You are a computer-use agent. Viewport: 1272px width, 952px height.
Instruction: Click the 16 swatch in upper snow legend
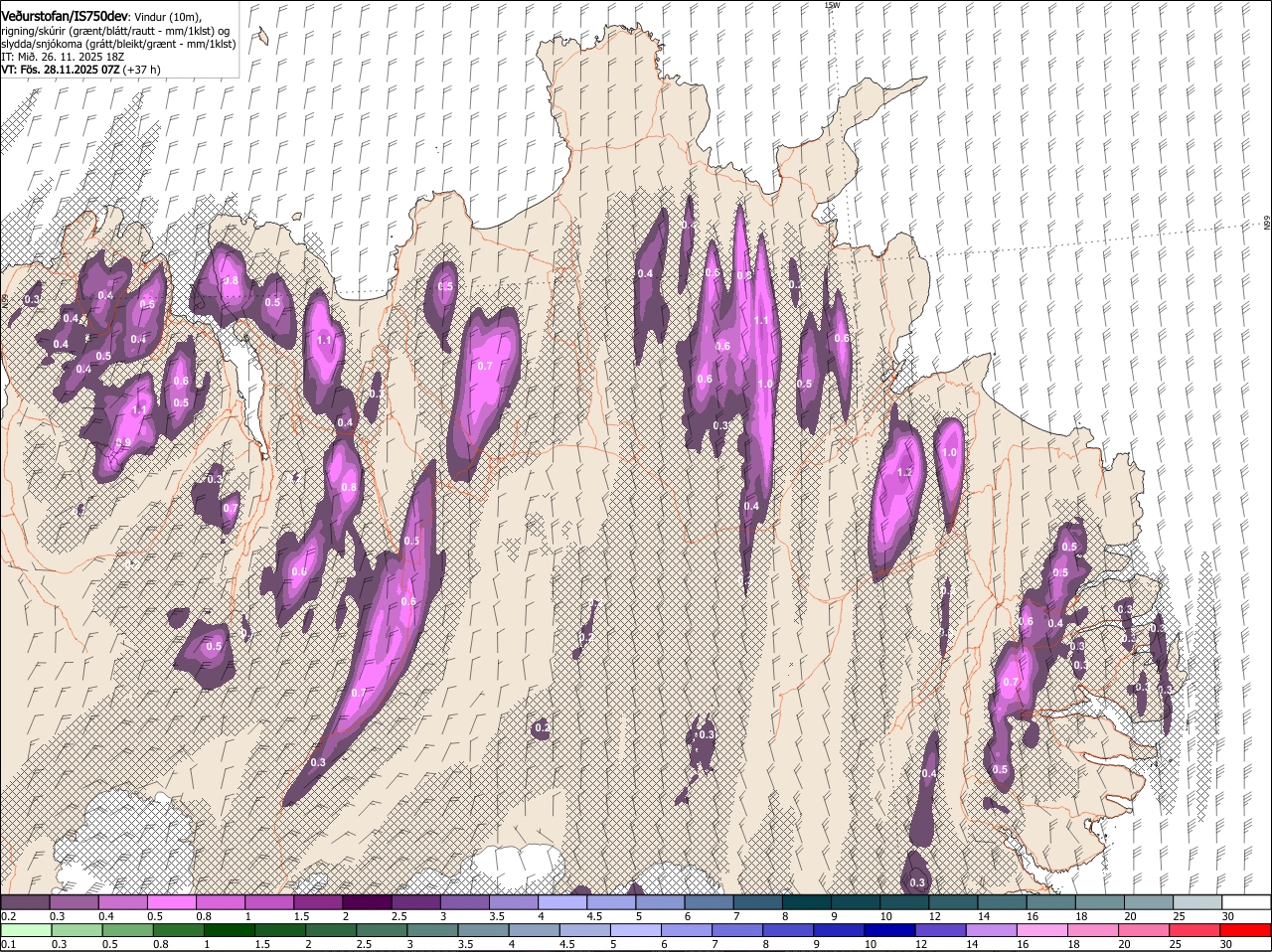point(1050,902)
